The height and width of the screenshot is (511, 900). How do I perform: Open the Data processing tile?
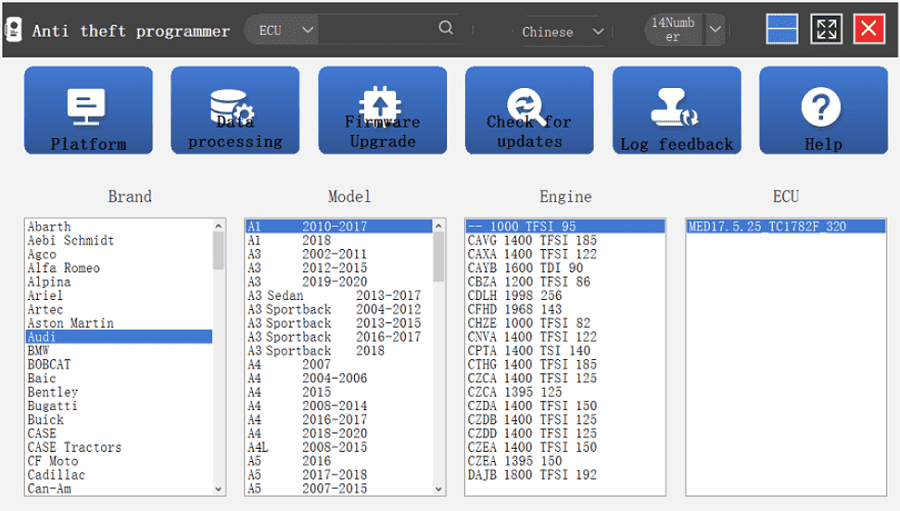tap(235, 110)
